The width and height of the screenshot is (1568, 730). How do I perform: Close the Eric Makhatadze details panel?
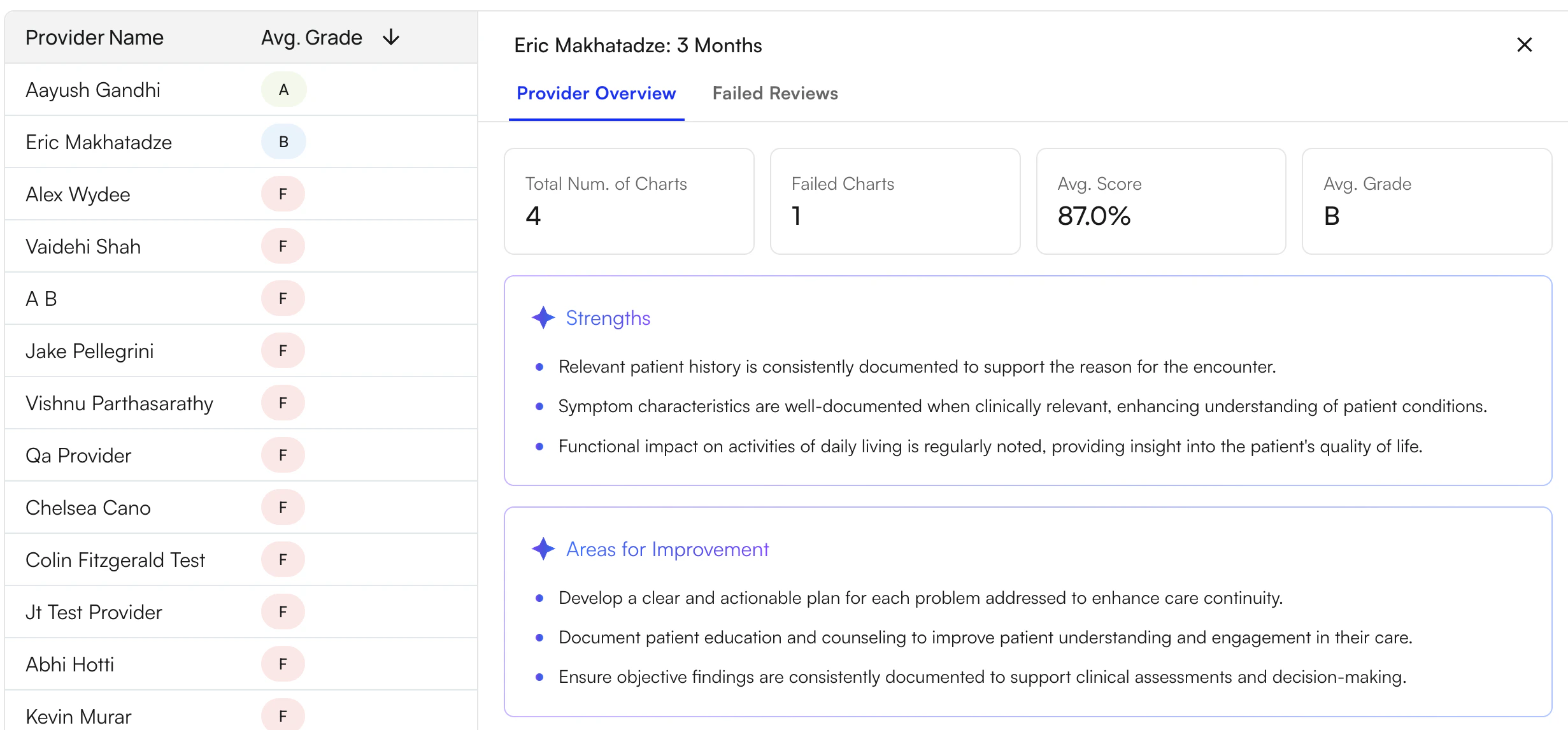[x=1525, y=45]
